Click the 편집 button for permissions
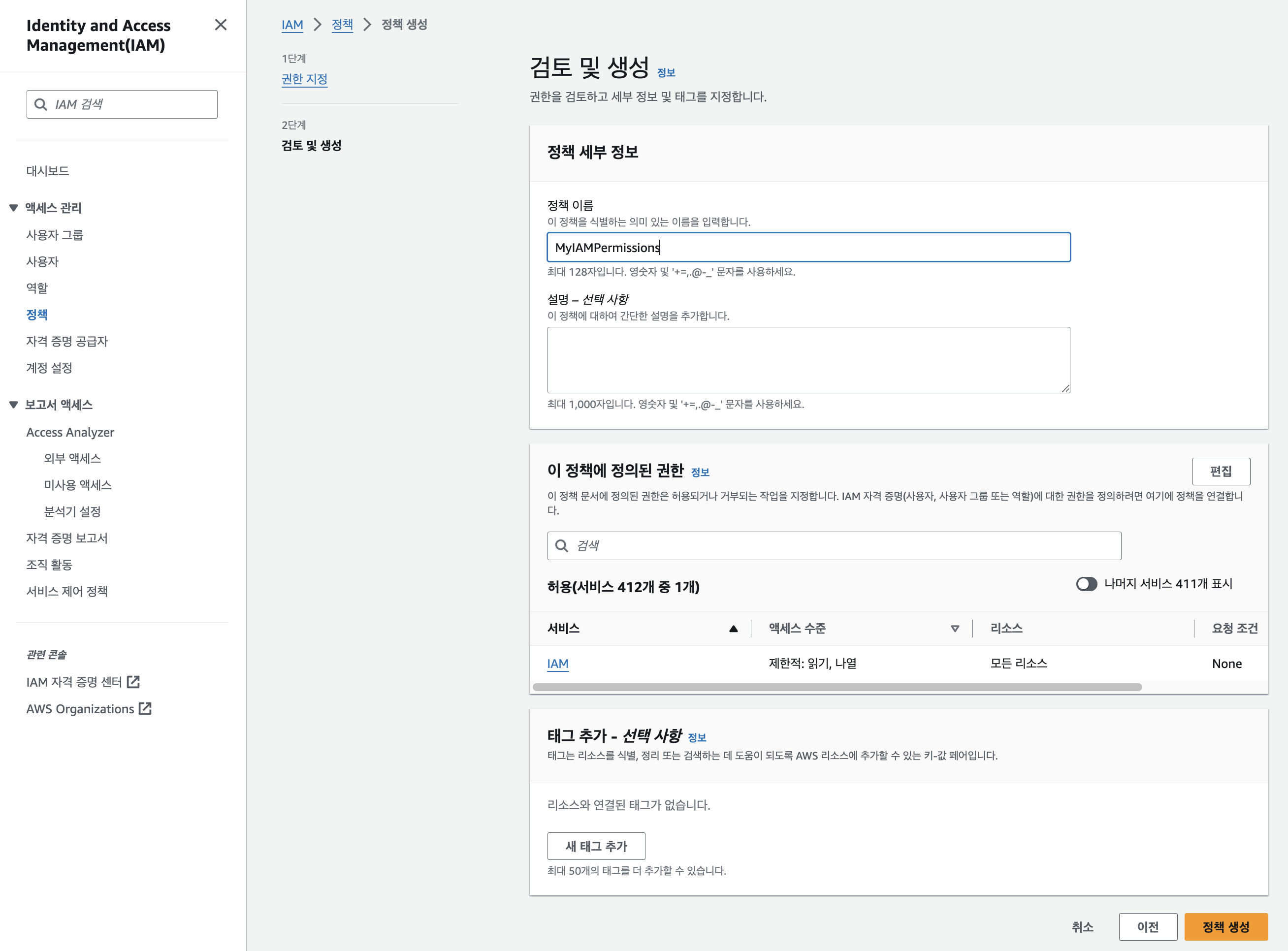1288x951 pixels. (x=1221, y=472)
